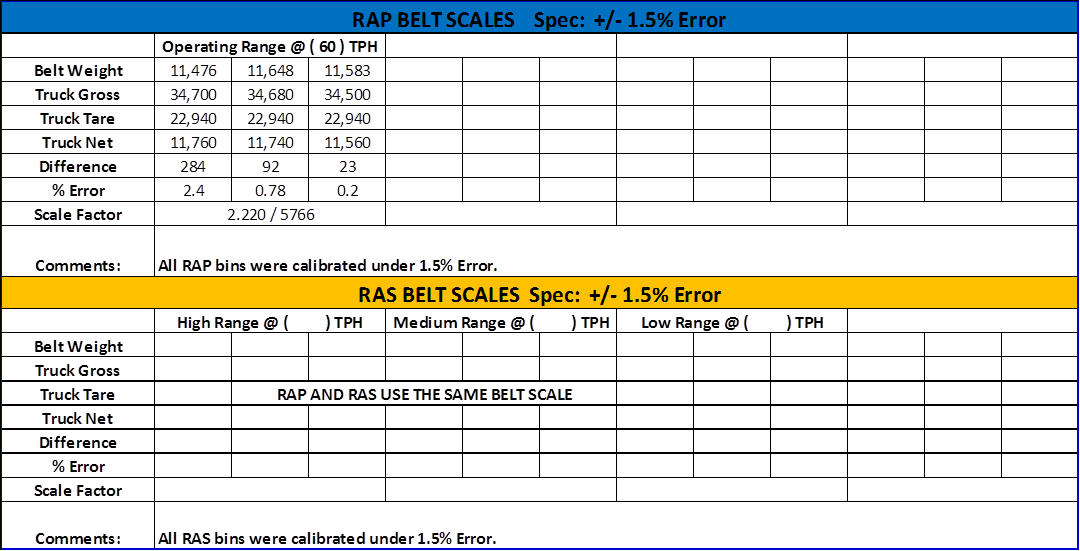Image resolution: width=1080 pixels, height=551 pixels.
Task: Click the RAP AND RAS USE THE SAME BELT SCALE note
Action: pos(424,395)
